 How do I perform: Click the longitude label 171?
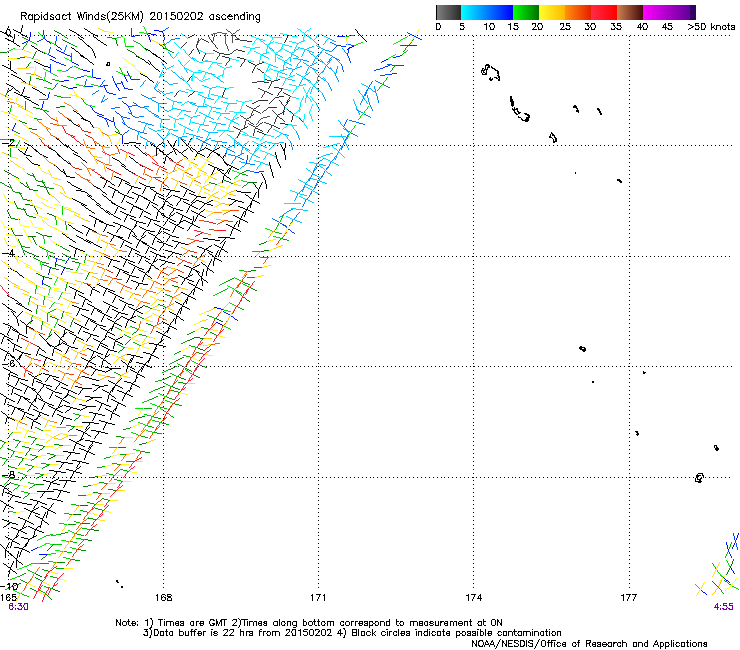point(318,598)
